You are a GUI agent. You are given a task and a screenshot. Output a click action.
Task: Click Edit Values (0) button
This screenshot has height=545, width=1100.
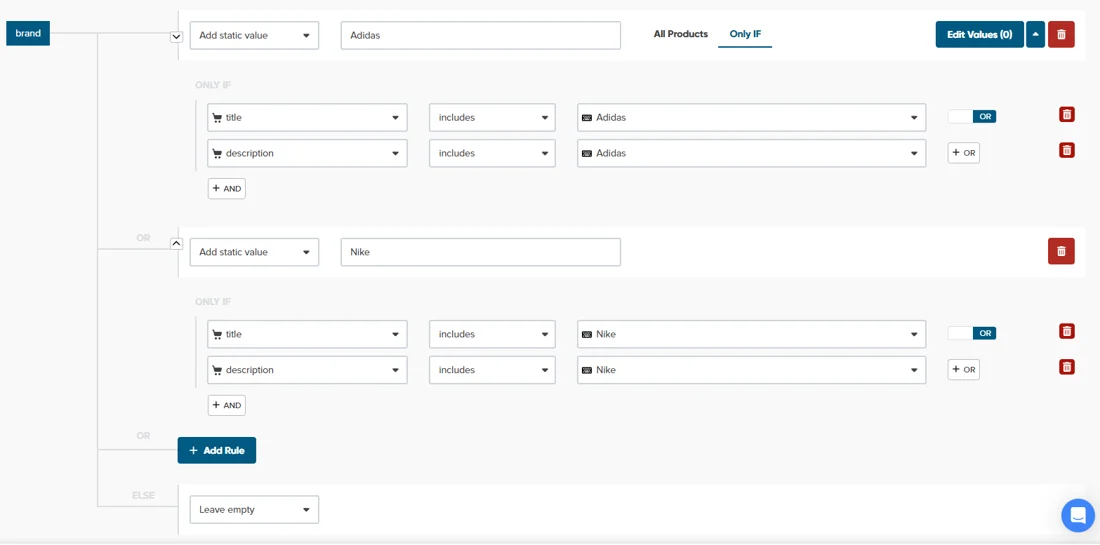[979, 35]
